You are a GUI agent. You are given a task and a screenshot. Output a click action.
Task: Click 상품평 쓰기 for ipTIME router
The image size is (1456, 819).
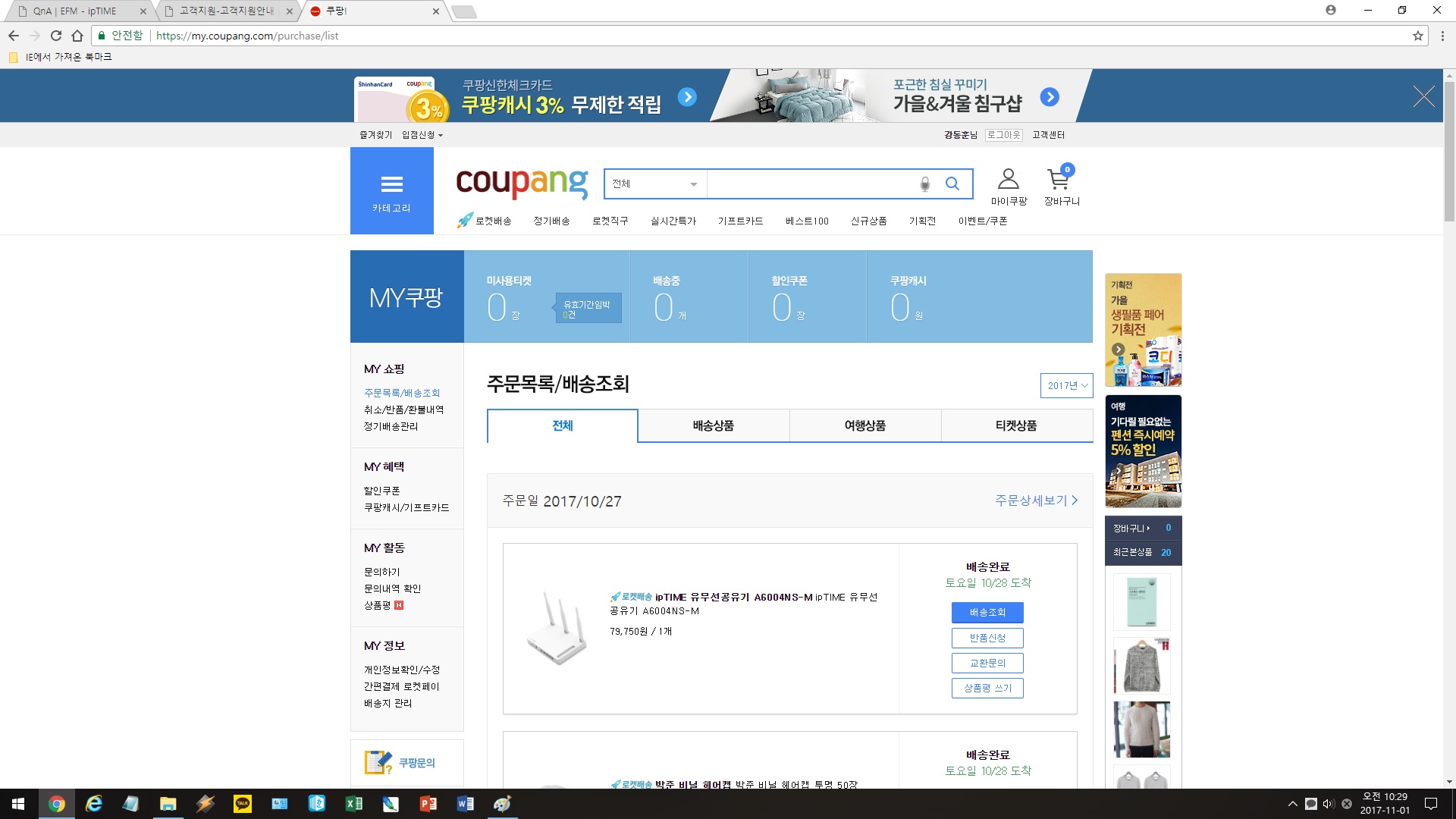click(x=987, y=688)
